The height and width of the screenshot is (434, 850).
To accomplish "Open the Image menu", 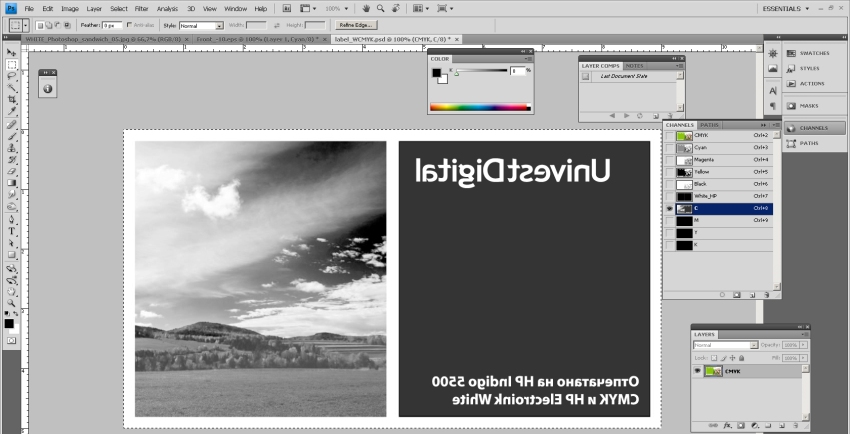I will pos(69,9).
